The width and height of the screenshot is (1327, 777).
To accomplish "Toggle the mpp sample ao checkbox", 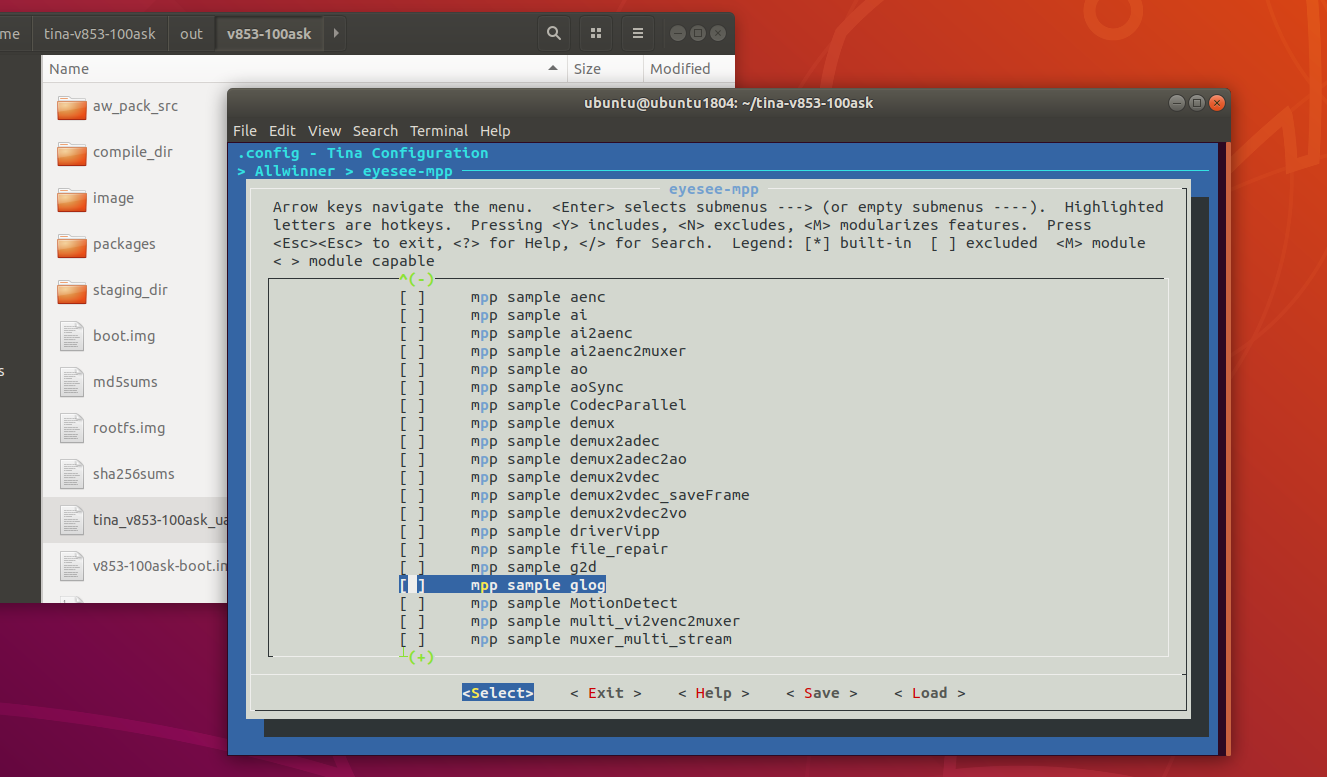I will point(412,369).
